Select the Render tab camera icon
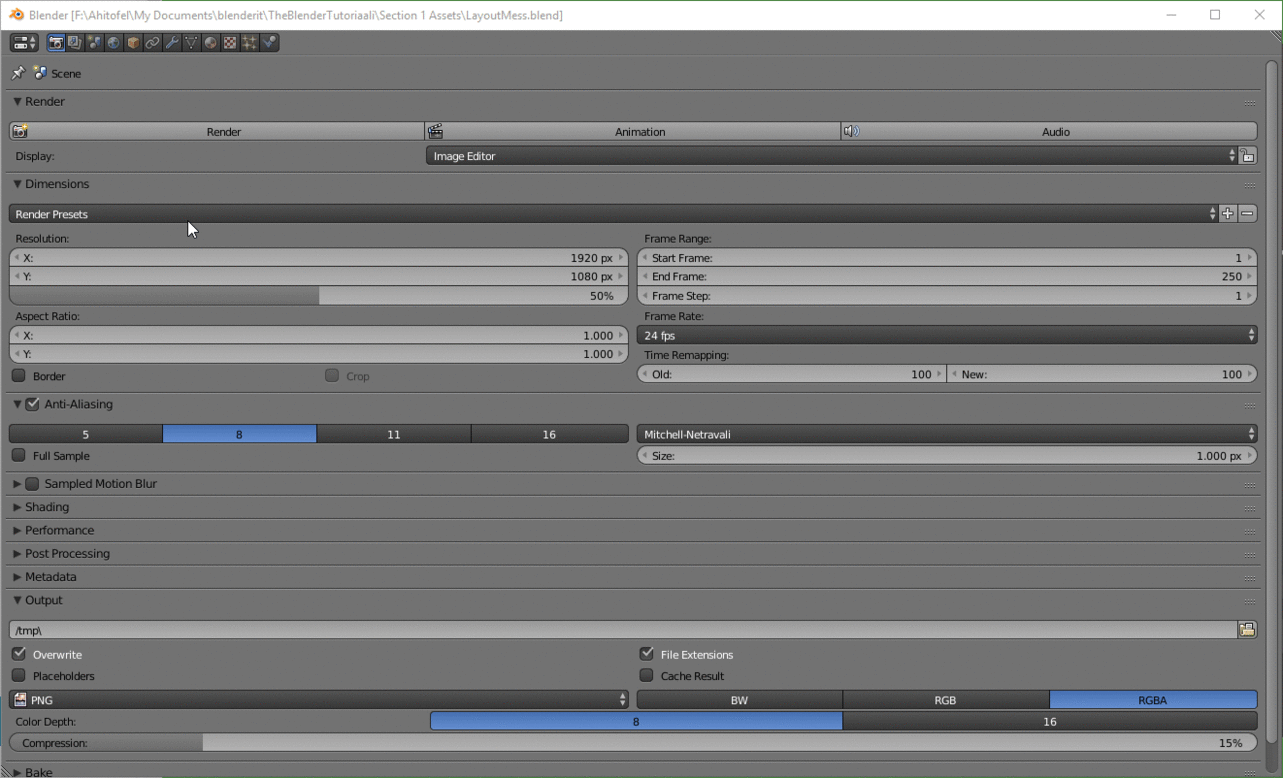 coord(56,43)
